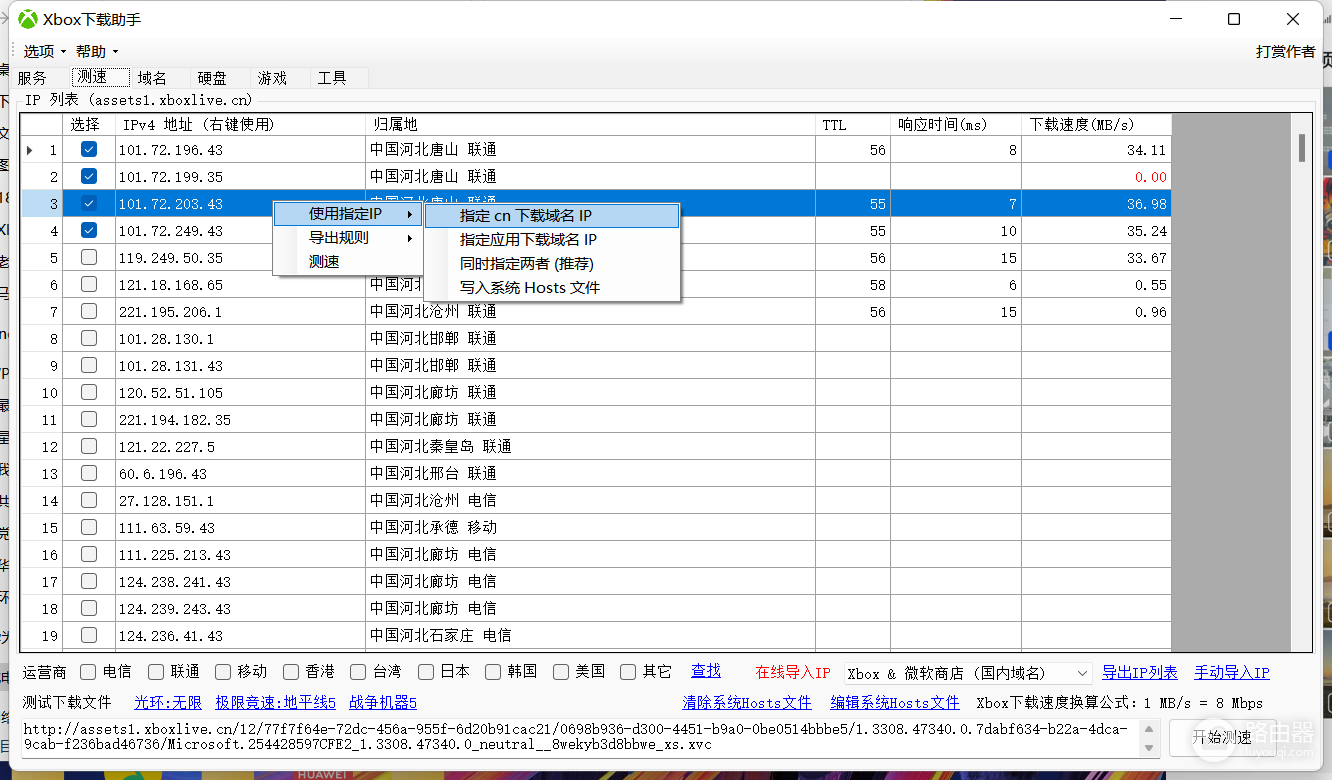The width and height of the screenshot is (1332, 780).
Task: Sort by TTL column header
Action: [853, 125]
